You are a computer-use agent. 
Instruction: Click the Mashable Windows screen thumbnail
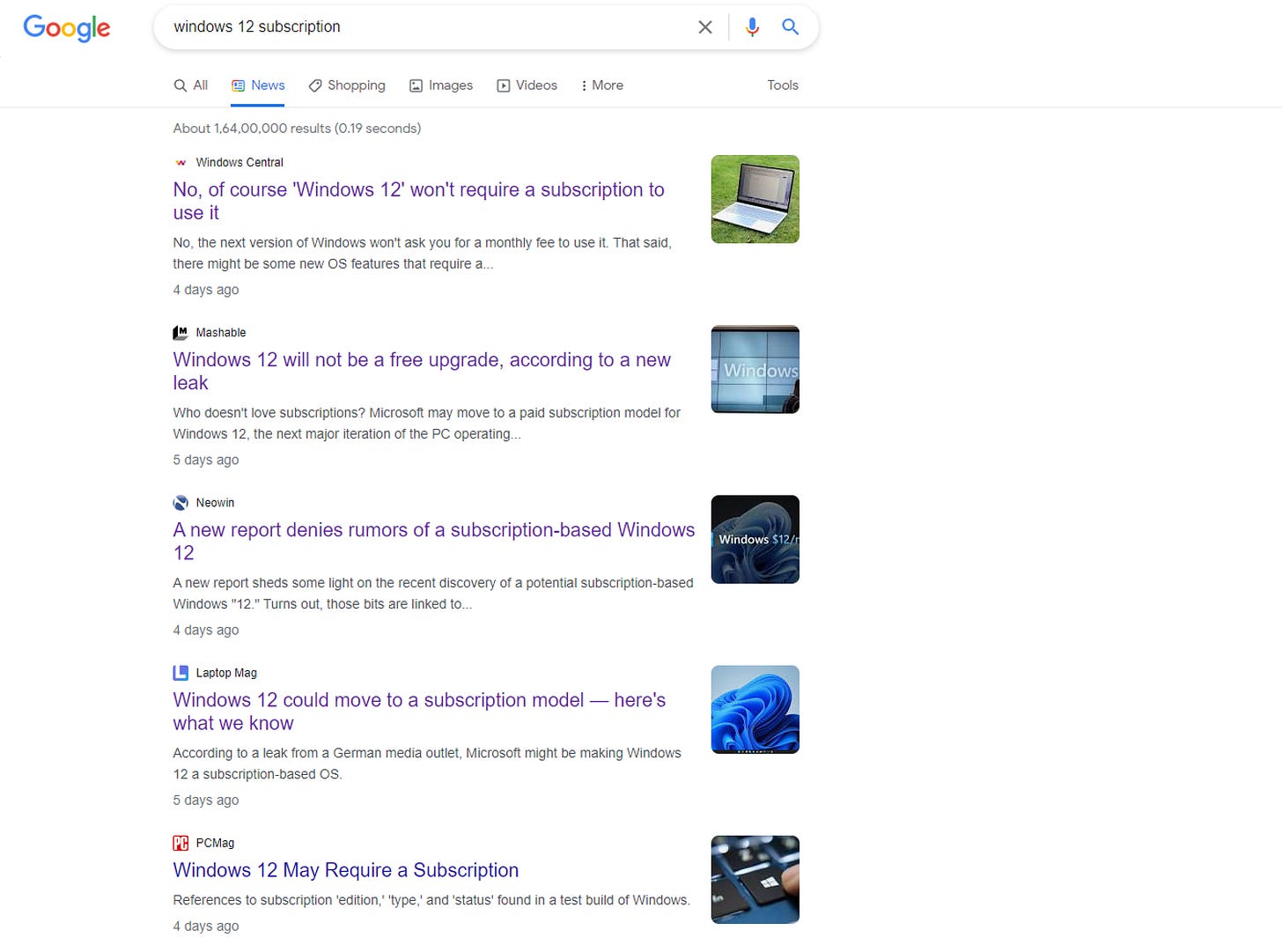[x=755, y=369]
